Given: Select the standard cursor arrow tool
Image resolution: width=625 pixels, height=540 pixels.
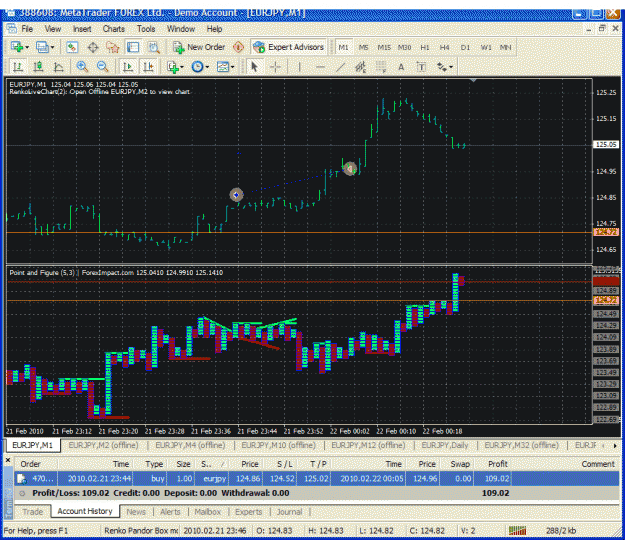Looking at the screenshot, I should point(254,67).
